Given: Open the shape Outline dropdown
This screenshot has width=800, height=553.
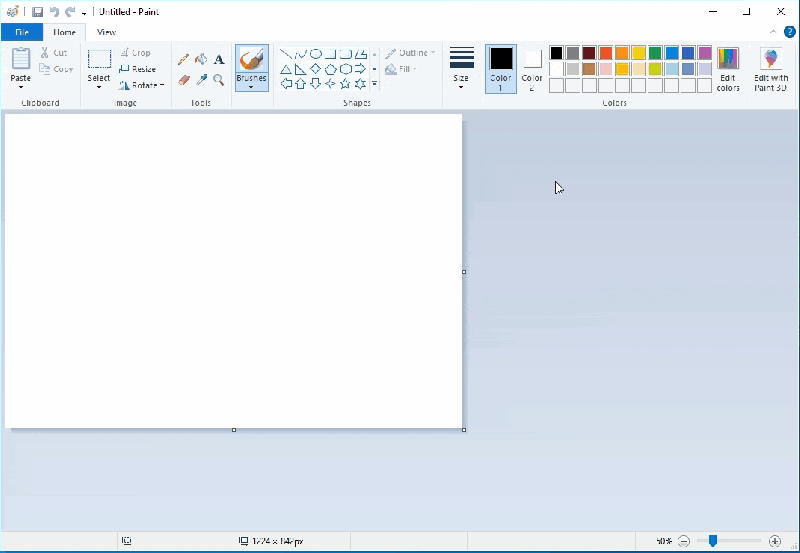Looking at the screenshot, I should point(410,53).
